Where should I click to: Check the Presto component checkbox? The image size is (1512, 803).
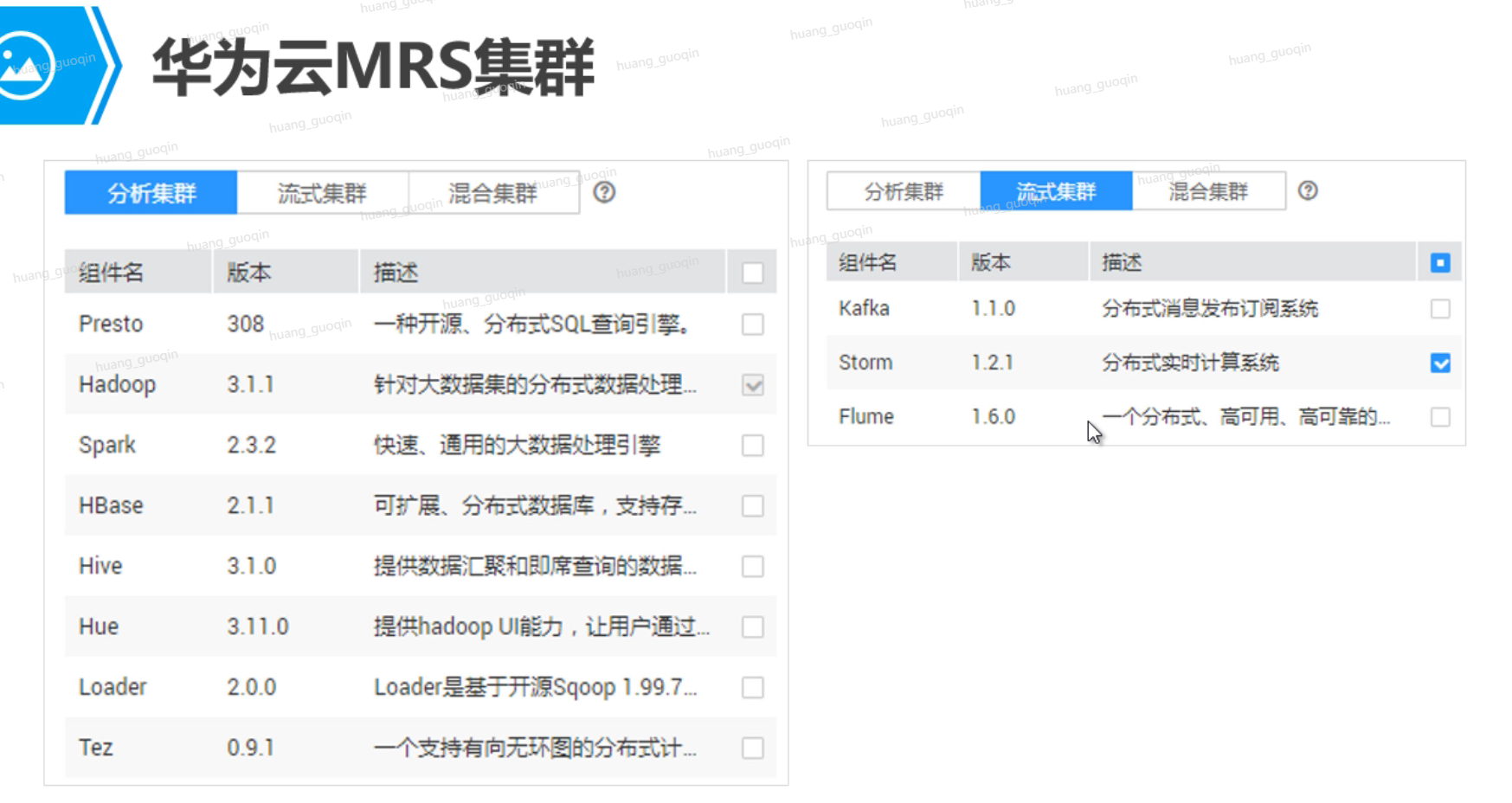753,324
